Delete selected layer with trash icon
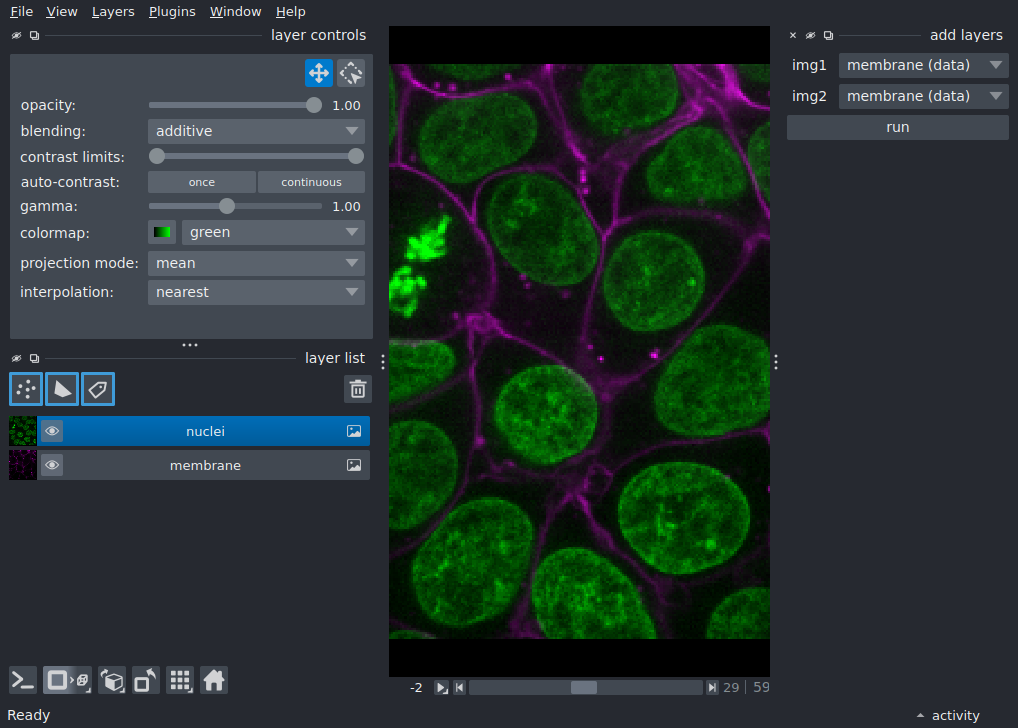The image size is (1018, 728). click(x=358, y=389)
